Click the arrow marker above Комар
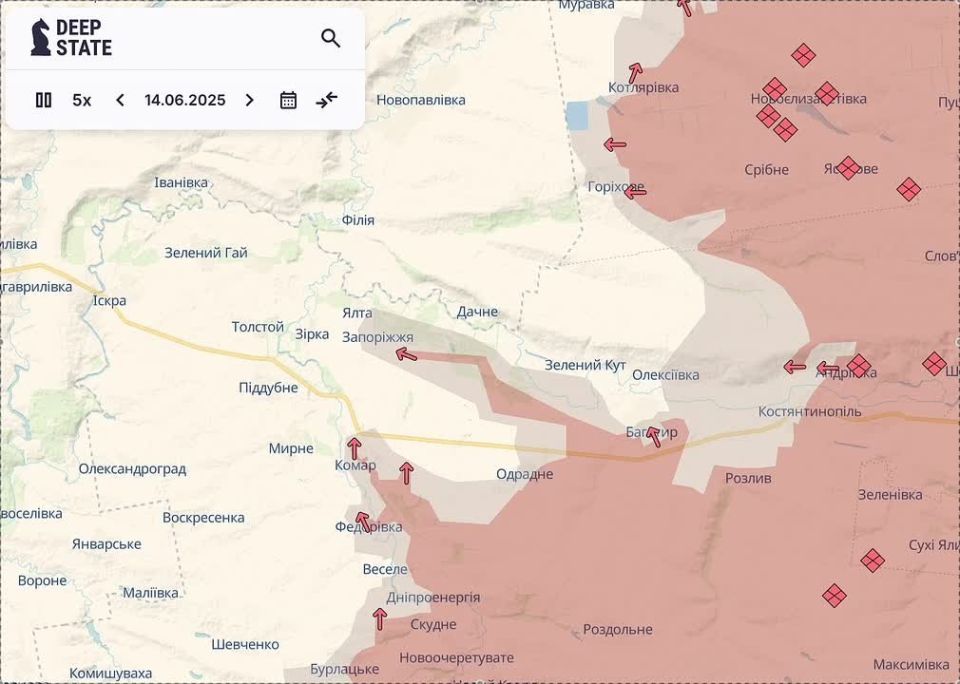This screenshot has height=684, width=960. (354, 447)
